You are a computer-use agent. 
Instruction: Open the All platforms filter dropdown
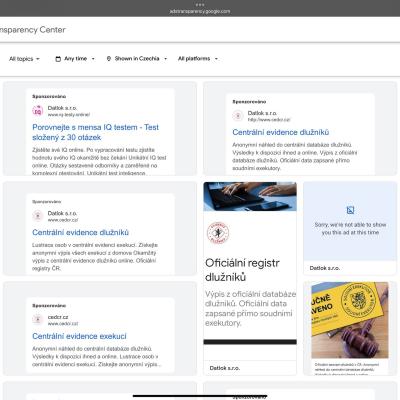198,59
